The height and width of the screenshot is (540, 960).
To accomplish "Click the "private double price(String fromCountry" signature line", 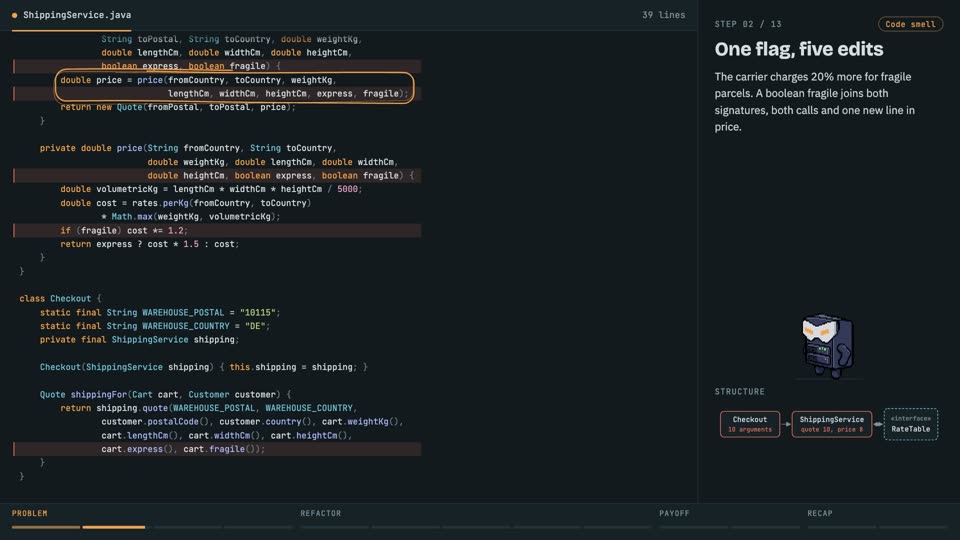I will [188, 148].
